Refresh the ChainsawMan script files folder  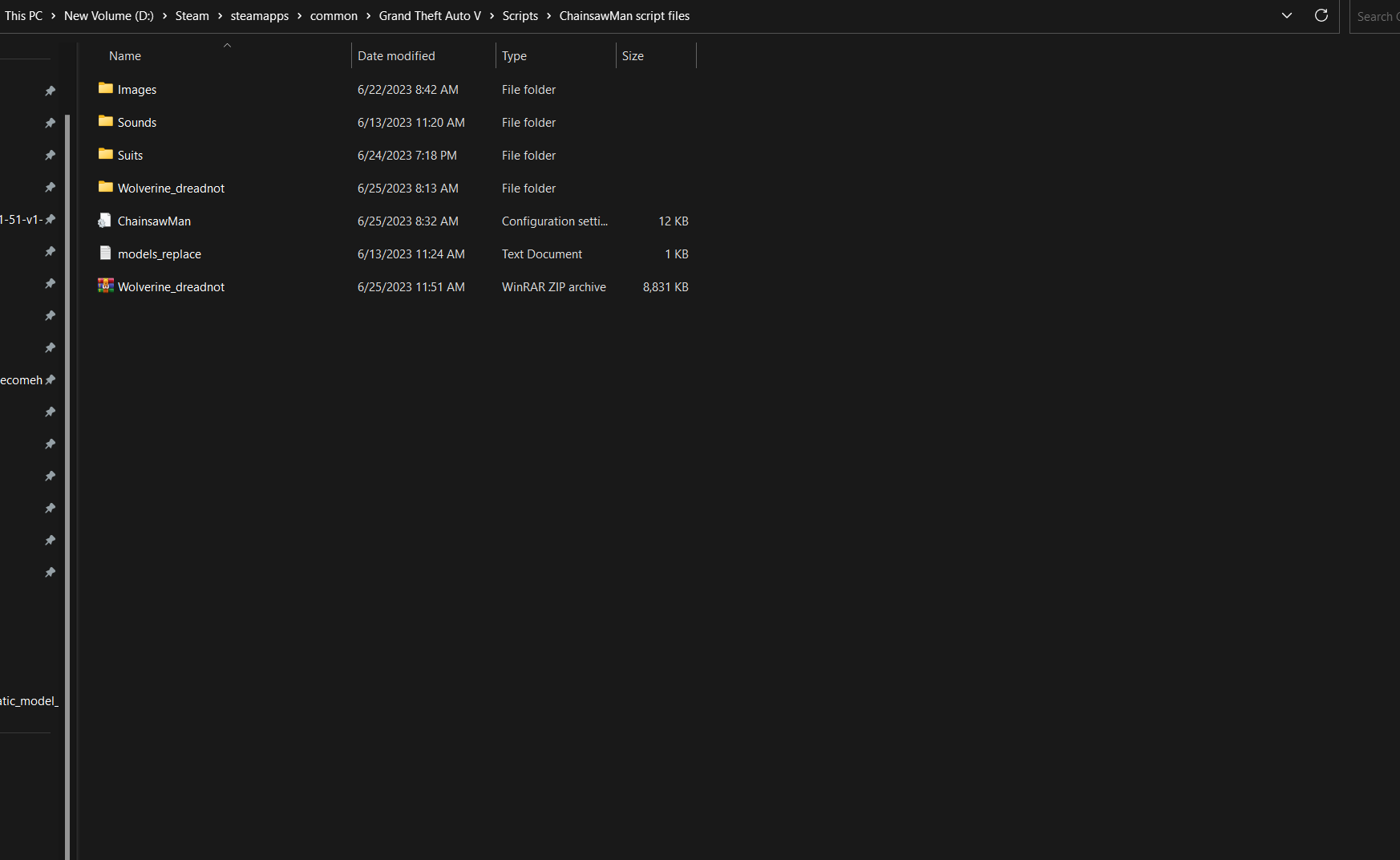tap(1321, 15)
